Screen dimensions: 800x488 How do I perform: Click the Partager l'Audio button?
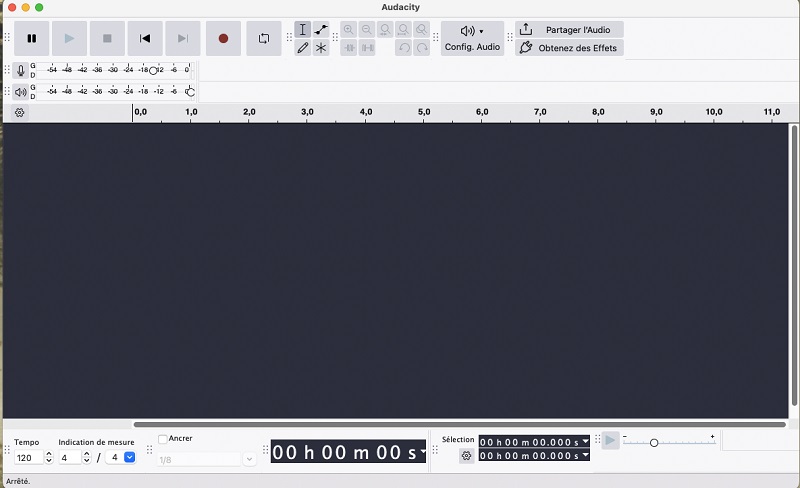point(569,30)
